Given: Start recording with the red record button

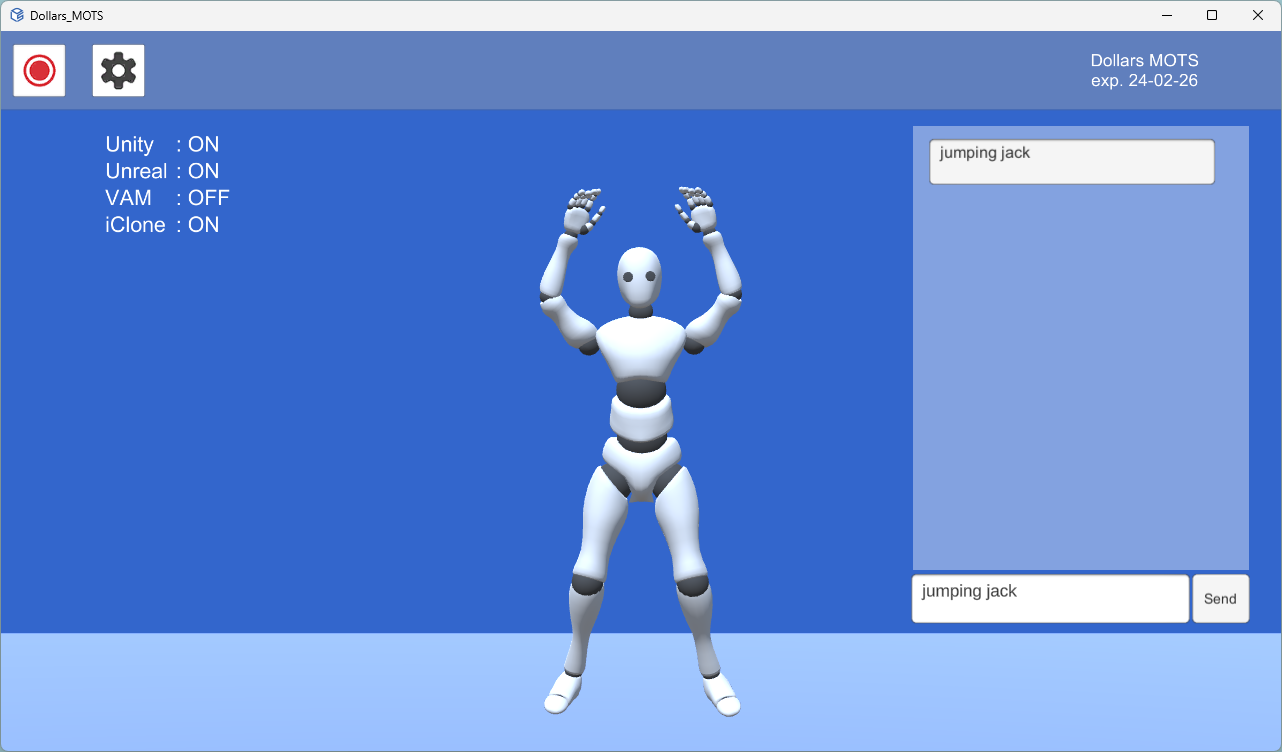Looking at the screenshot, I should 39,71.
